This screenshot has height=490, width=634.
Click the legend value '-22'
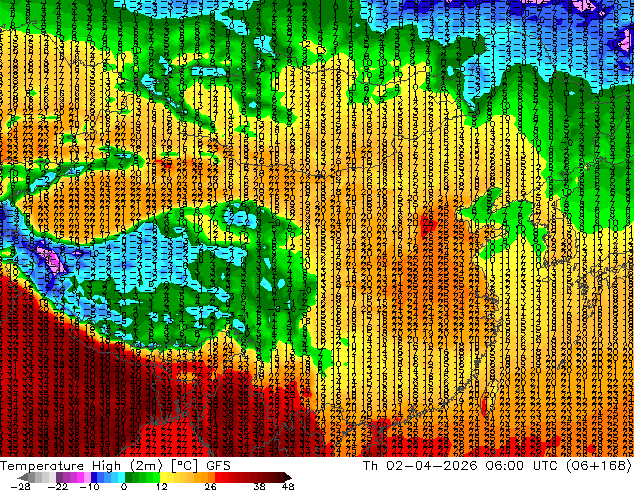point(58,486)
